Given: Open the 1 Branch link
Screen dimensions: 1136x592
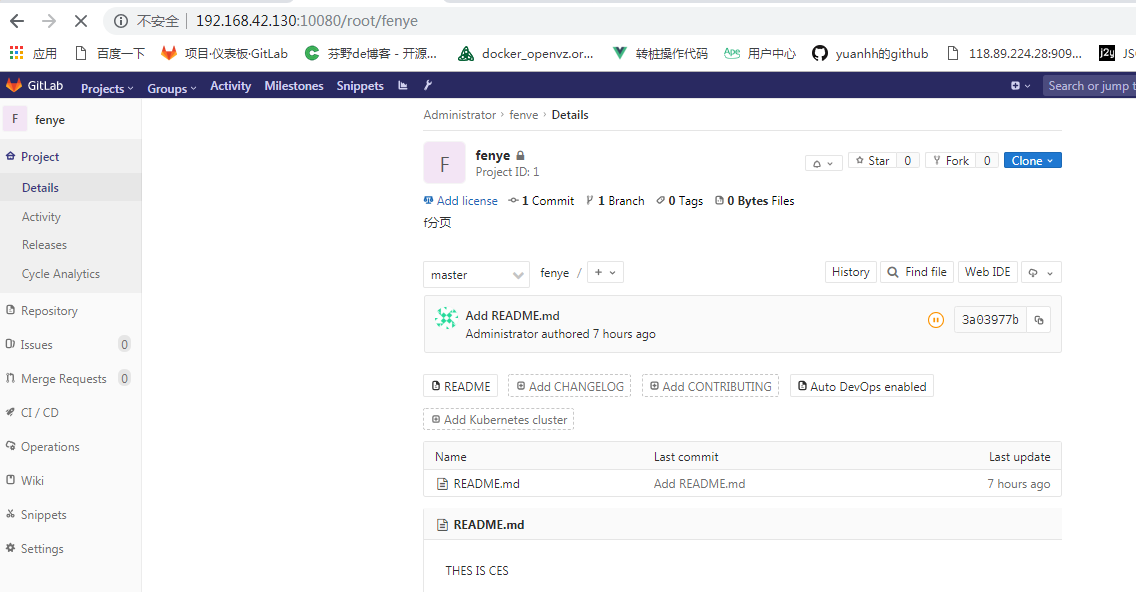Looking at the screenshot, I should tap(615, 201).
